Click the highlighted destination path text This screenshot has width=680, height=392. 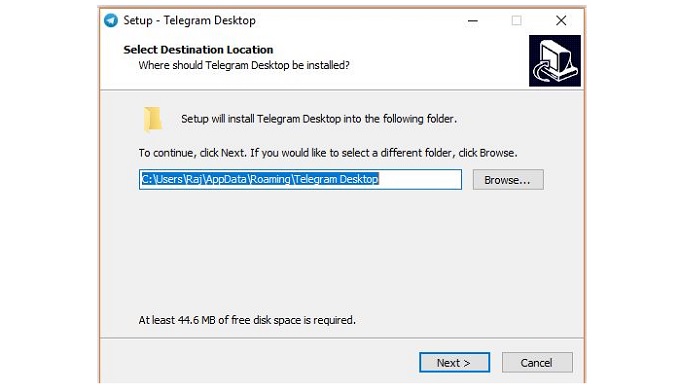click(x=260, y=179)
